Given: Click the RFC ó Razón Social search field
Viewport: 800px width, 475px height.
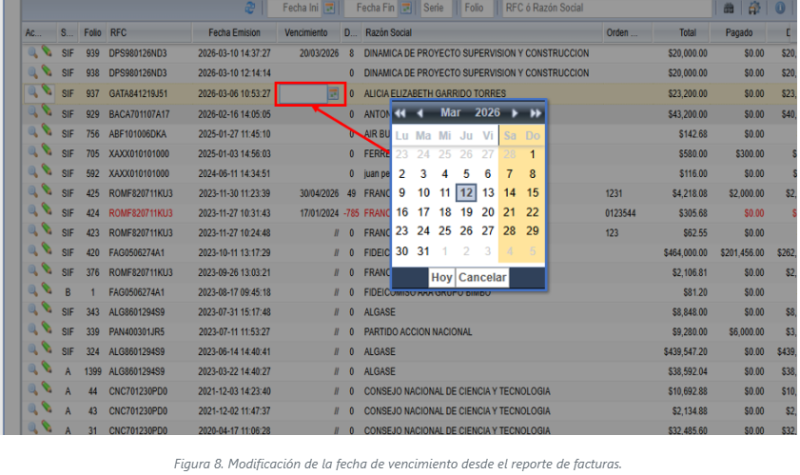Looking at the screenshot, I should click(x=607, y=8).
